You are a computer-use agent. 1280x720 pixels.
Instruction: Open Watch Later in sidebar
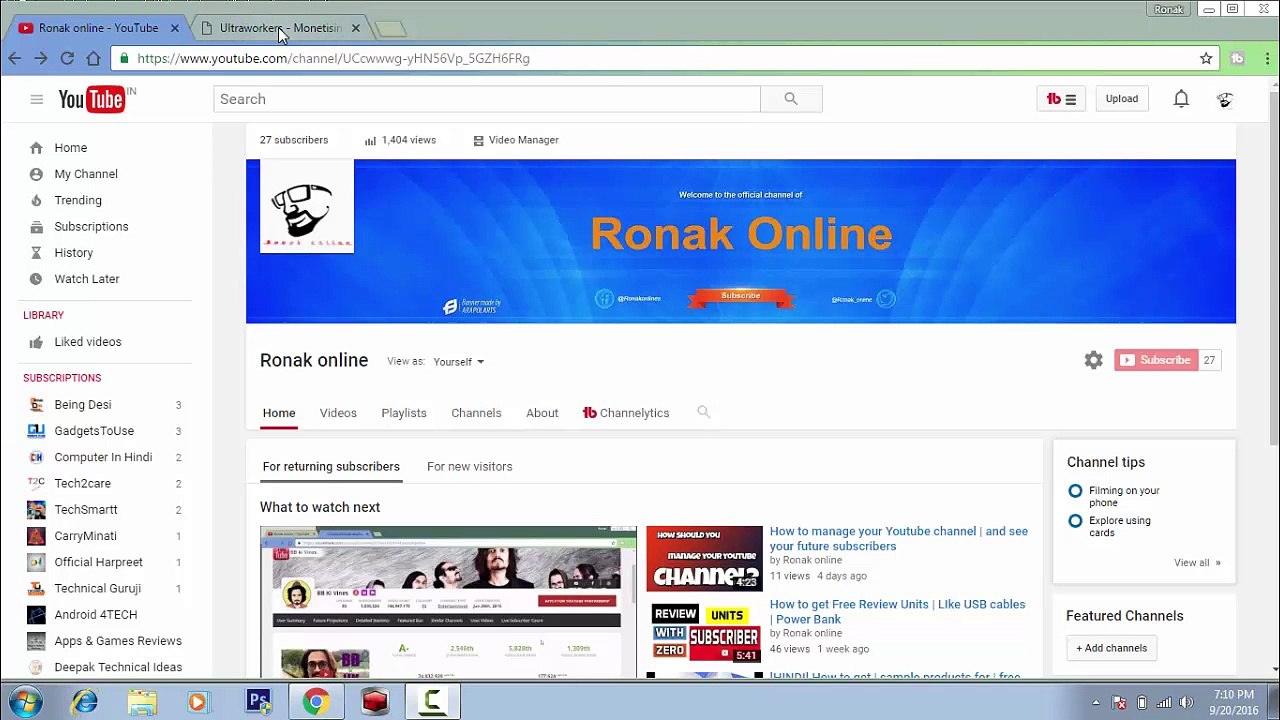pos(87,279)
